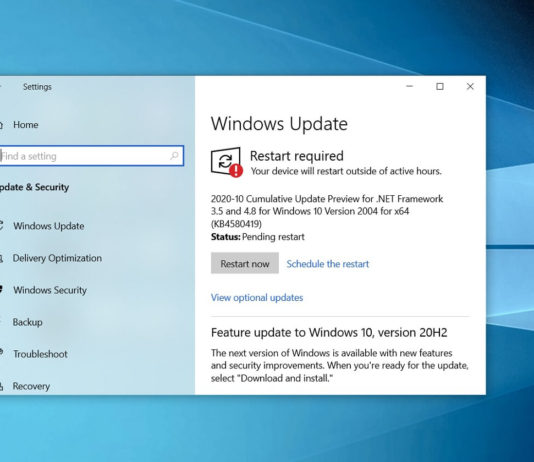Open Troubleshoot settings page
The height and width of the screenshot is (462, 534).
tap(40, 354)
